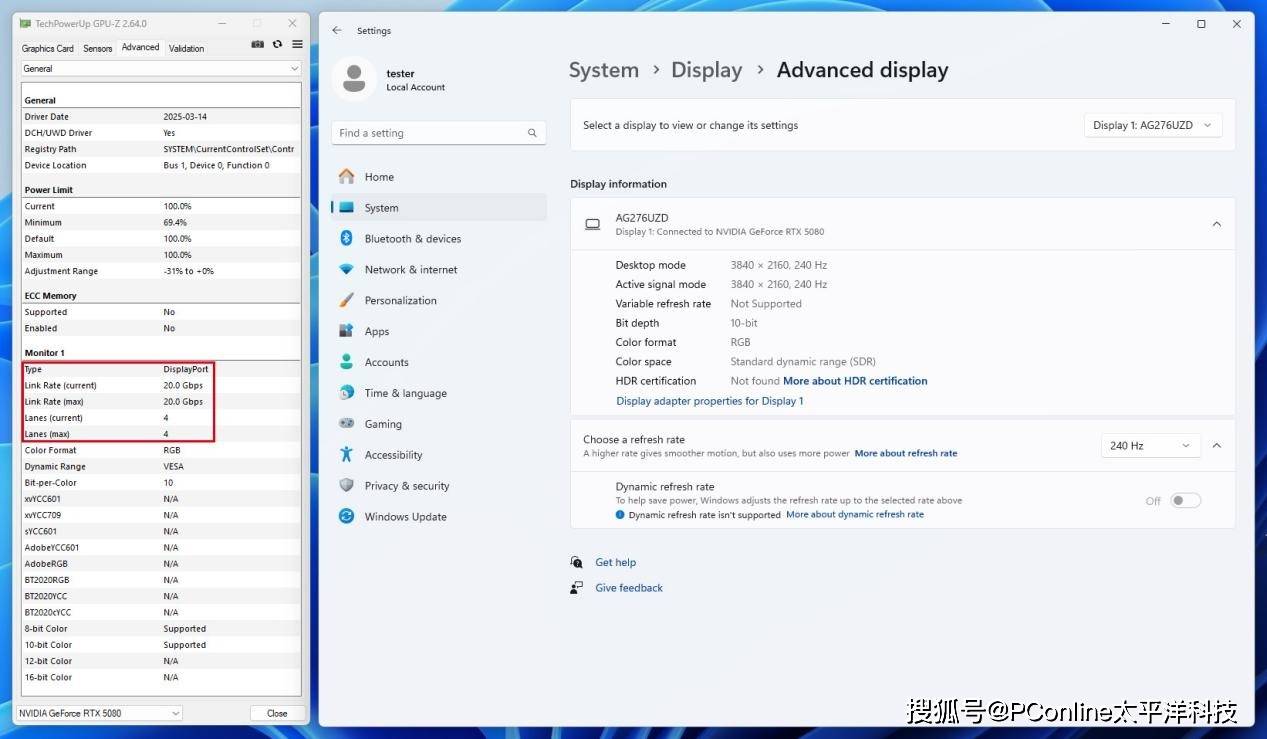The height and width of the screenshot is (739, 1267).
Task: Go back using the Settings back arrow
Action: 337,31
